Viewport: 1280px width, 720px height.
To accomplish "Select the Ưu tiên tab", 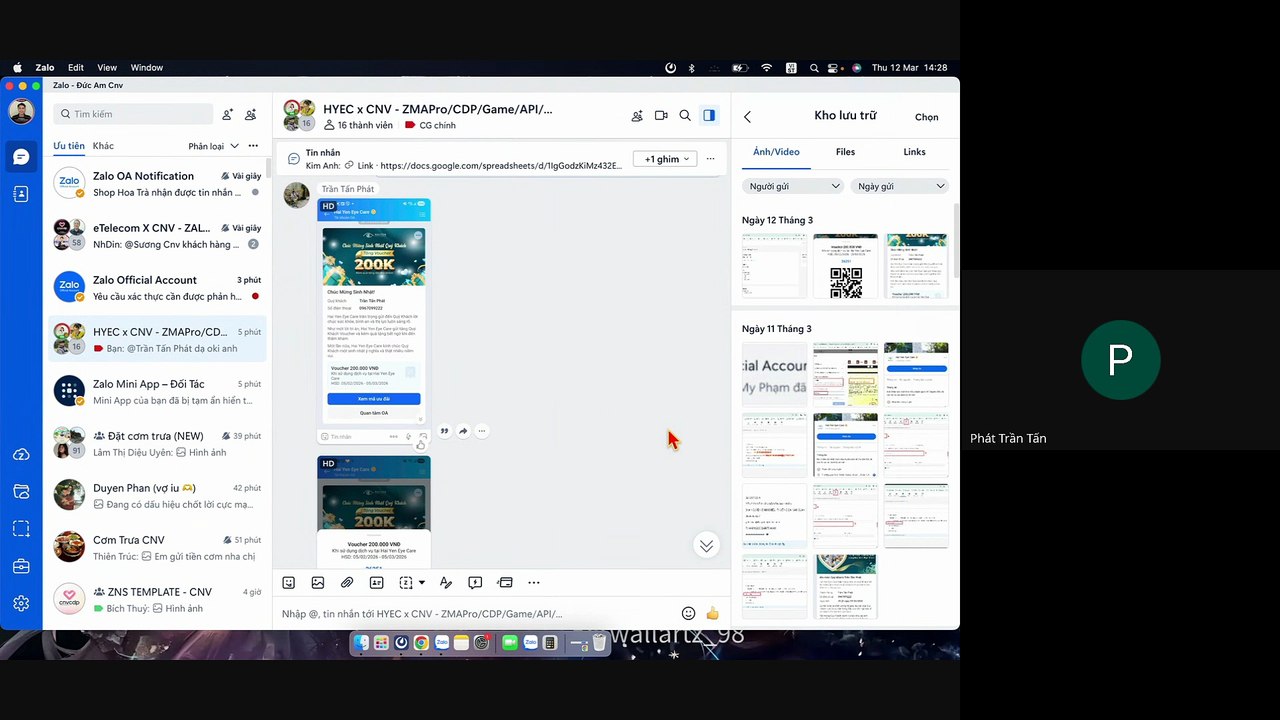I will 69,146.
